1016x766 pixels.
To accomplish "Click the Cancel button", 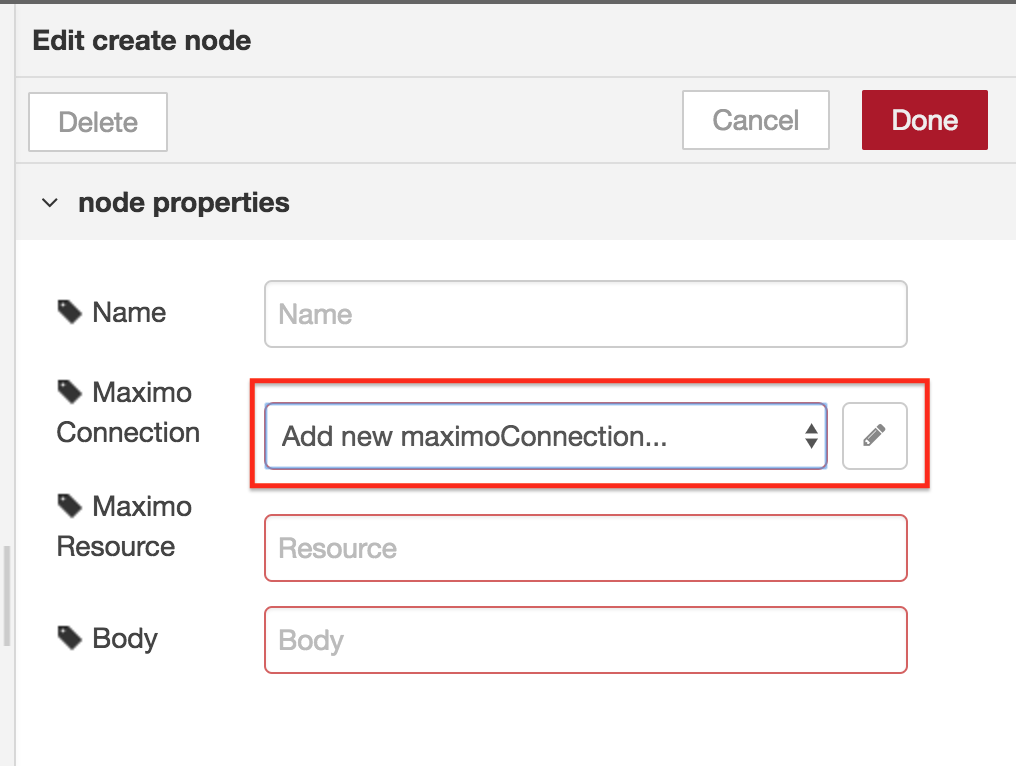I will pyautogui.click(x=756, y=120).
